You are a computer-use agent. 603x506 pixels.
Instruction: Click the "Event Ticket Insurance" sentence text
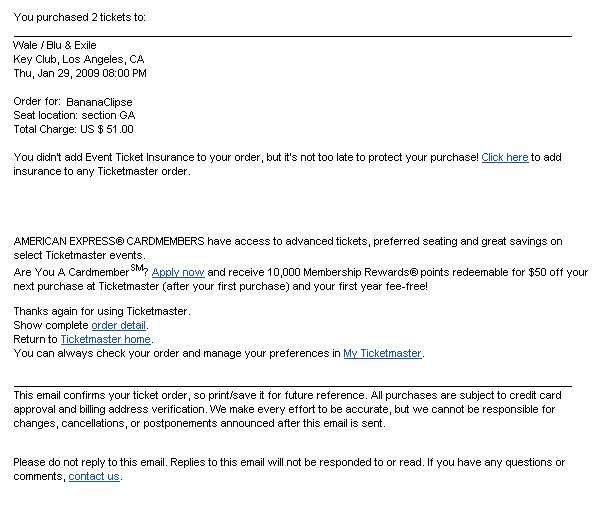(200, 158)
